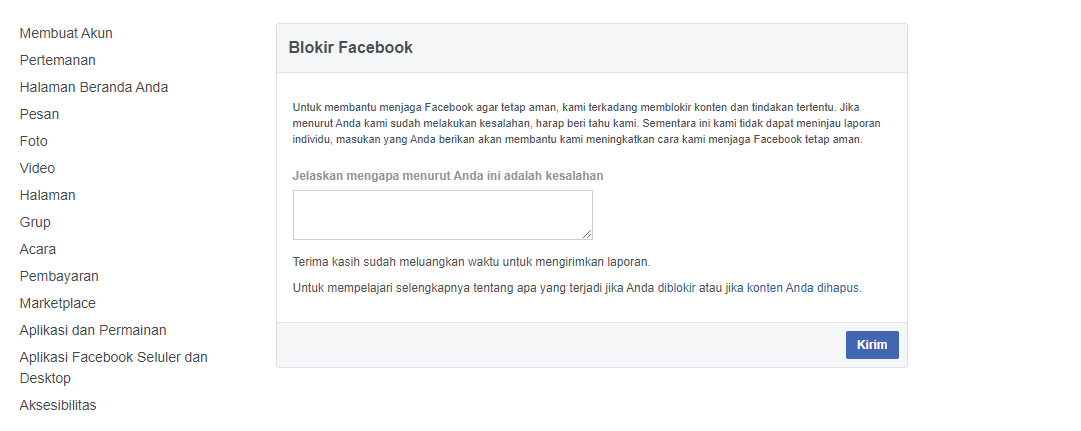Open Aplikasi Facebook Seluler dan Desktop

pyautogui.click(x=114, y=368)
